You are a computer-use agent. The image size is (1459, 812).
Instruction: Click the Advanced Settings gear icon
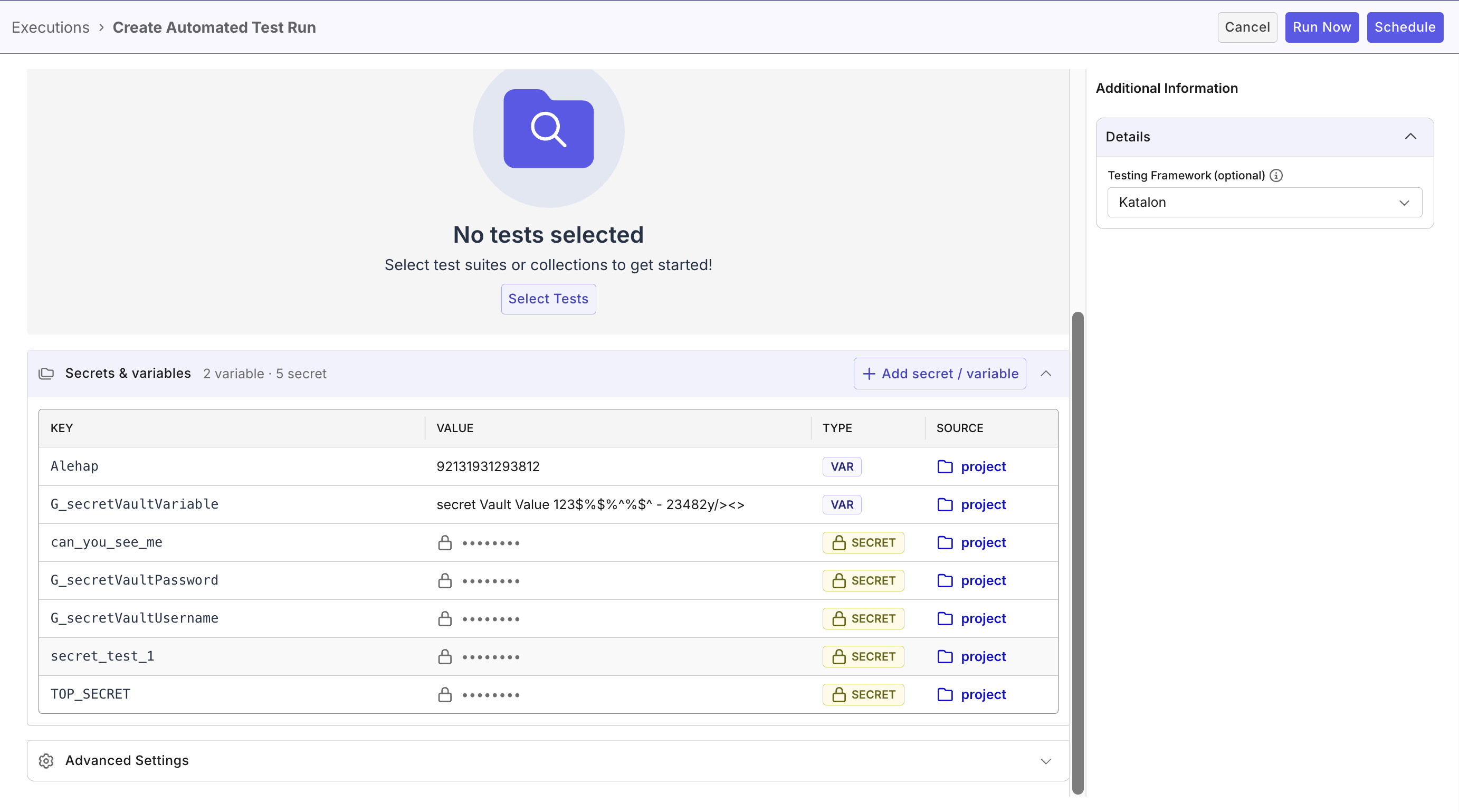tap(46, 760)
